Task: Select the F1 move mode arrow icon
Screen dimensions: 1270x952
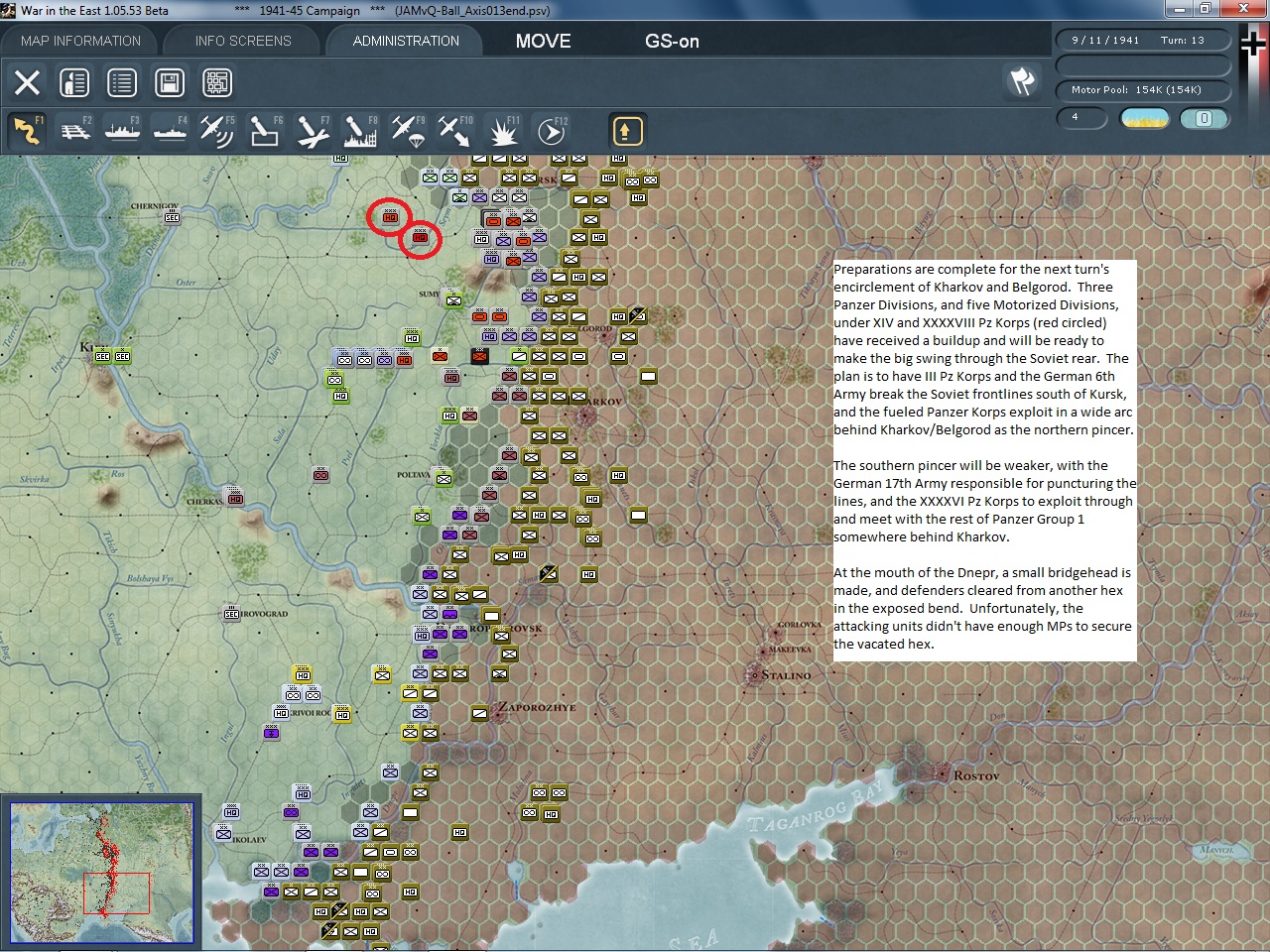Action: click(x=28, y=131)
